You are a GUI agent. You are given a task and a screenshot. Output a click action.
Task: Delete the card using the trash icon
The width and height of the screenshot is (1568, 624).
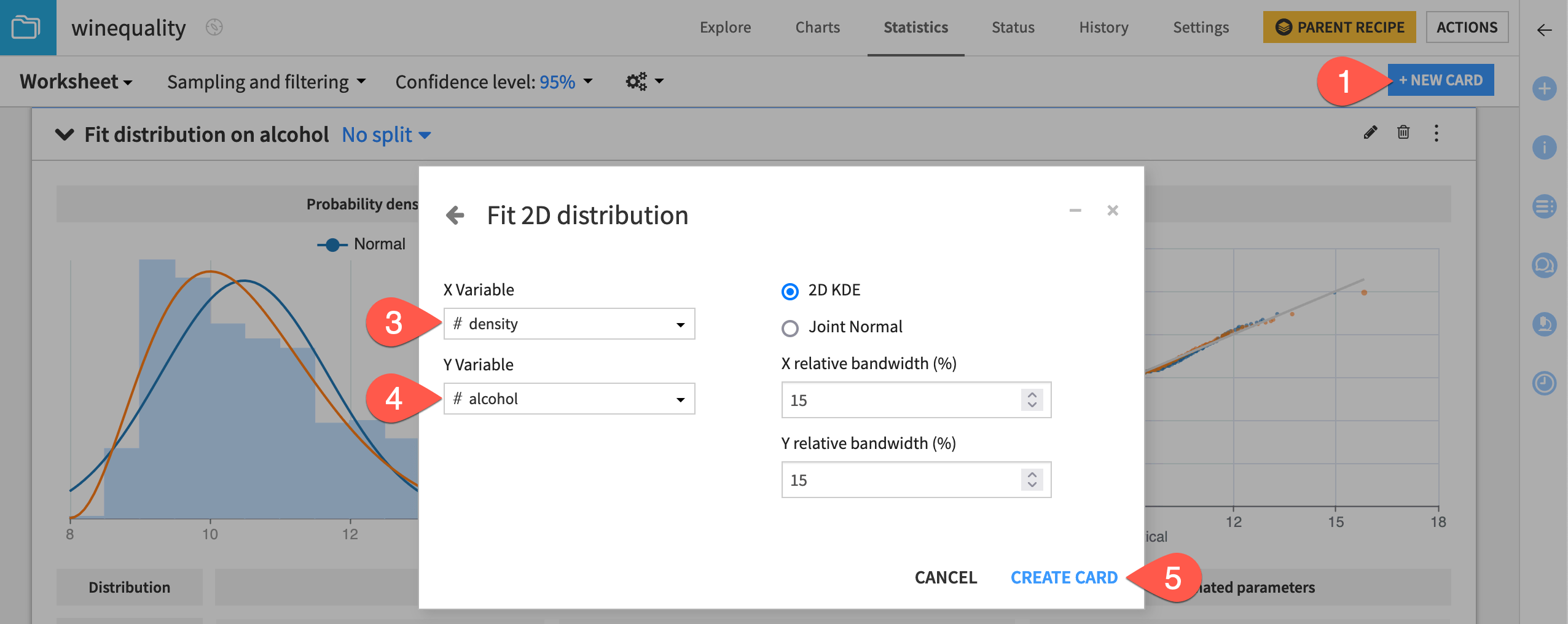pyautogui.click(x=1404, y=133)
